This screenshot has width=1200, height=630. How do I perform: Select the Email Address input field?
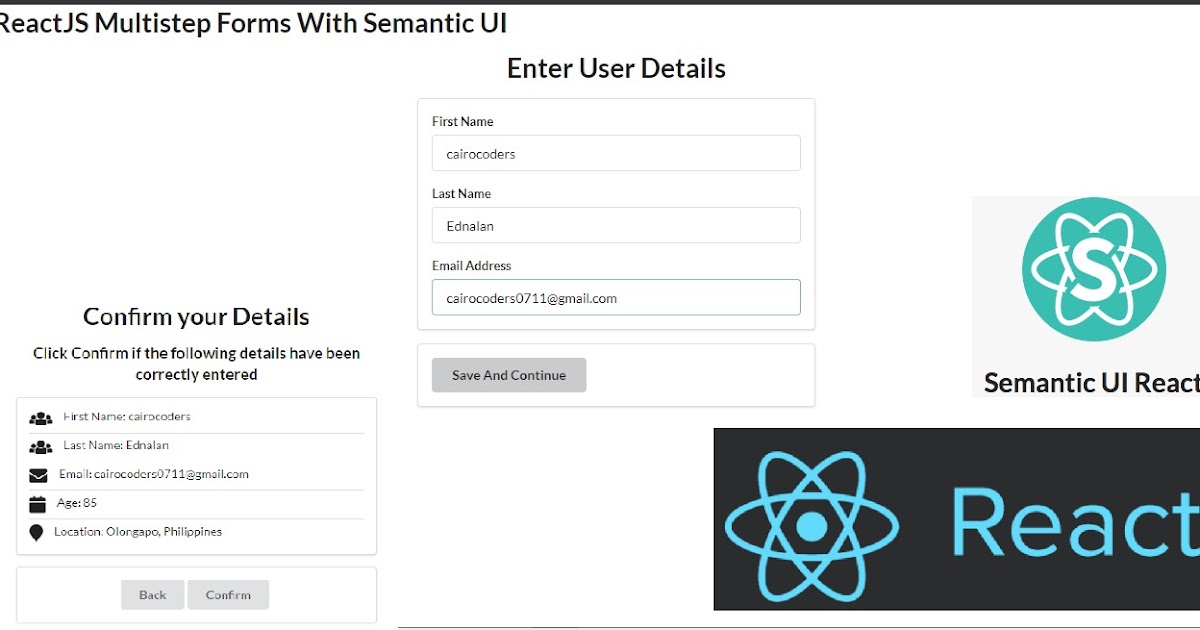615,297
